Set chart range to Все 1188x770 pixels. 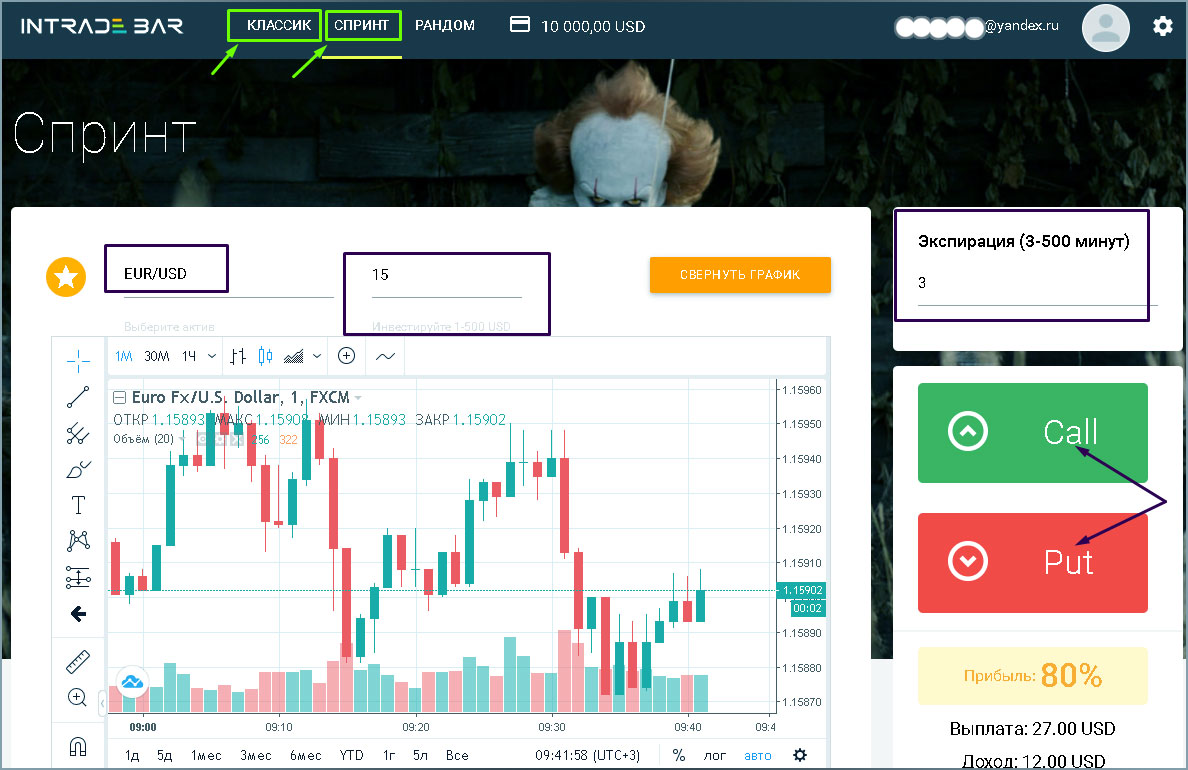[x=457, y=756]
